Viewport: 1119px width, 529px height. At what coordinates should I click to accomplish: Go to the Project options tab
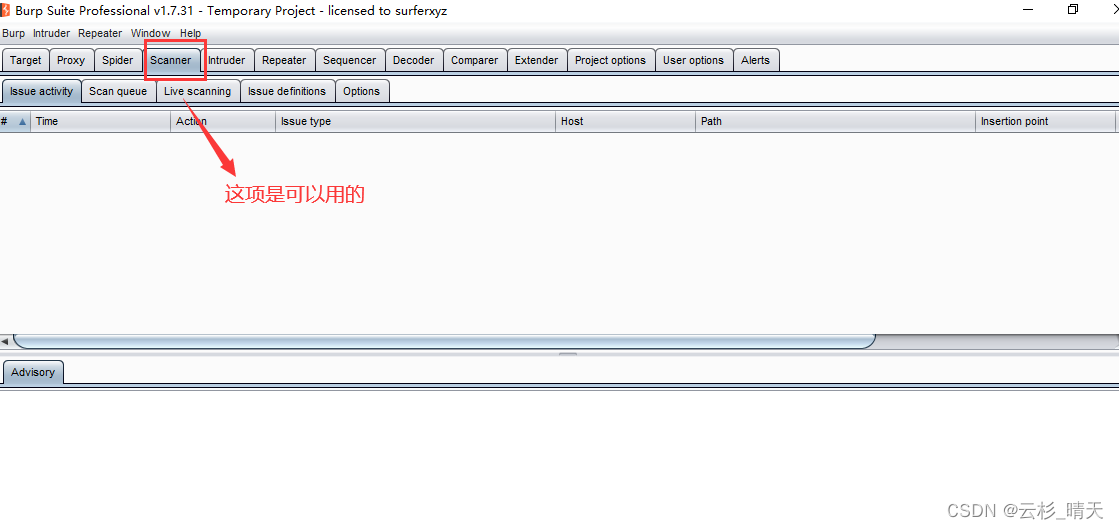click(x=610, y=60)
